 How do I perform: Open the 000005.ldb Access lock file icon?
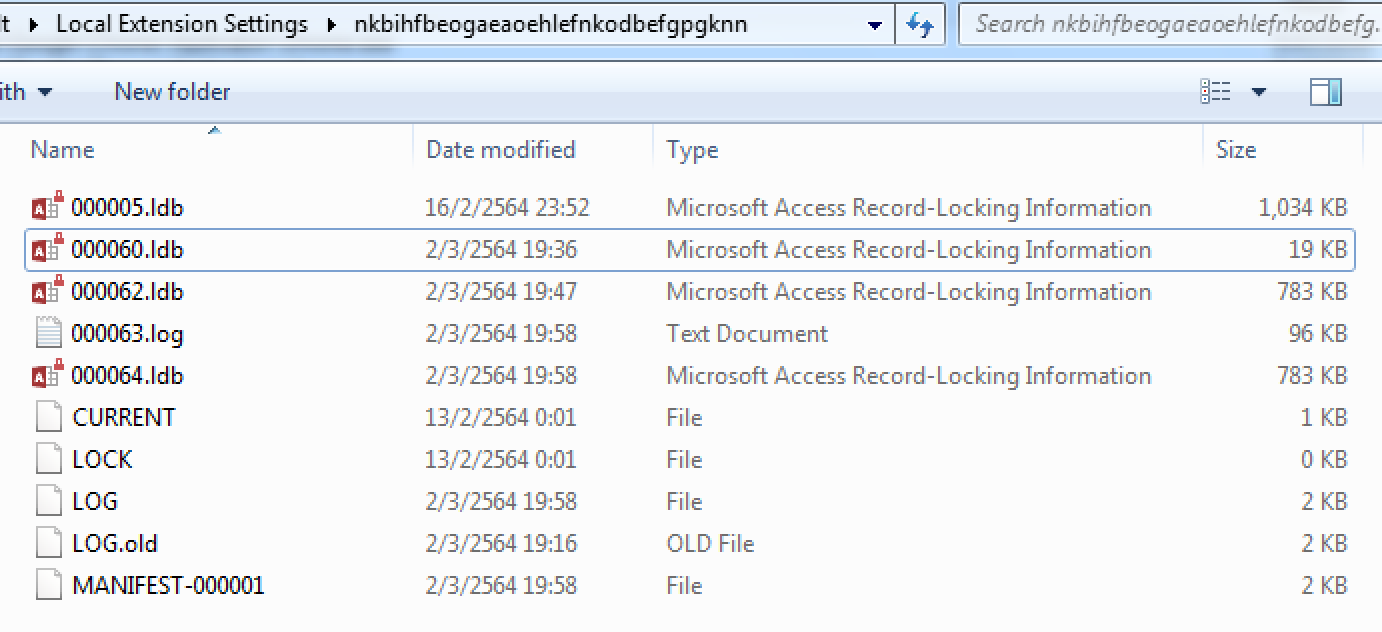tap(47, 208)
